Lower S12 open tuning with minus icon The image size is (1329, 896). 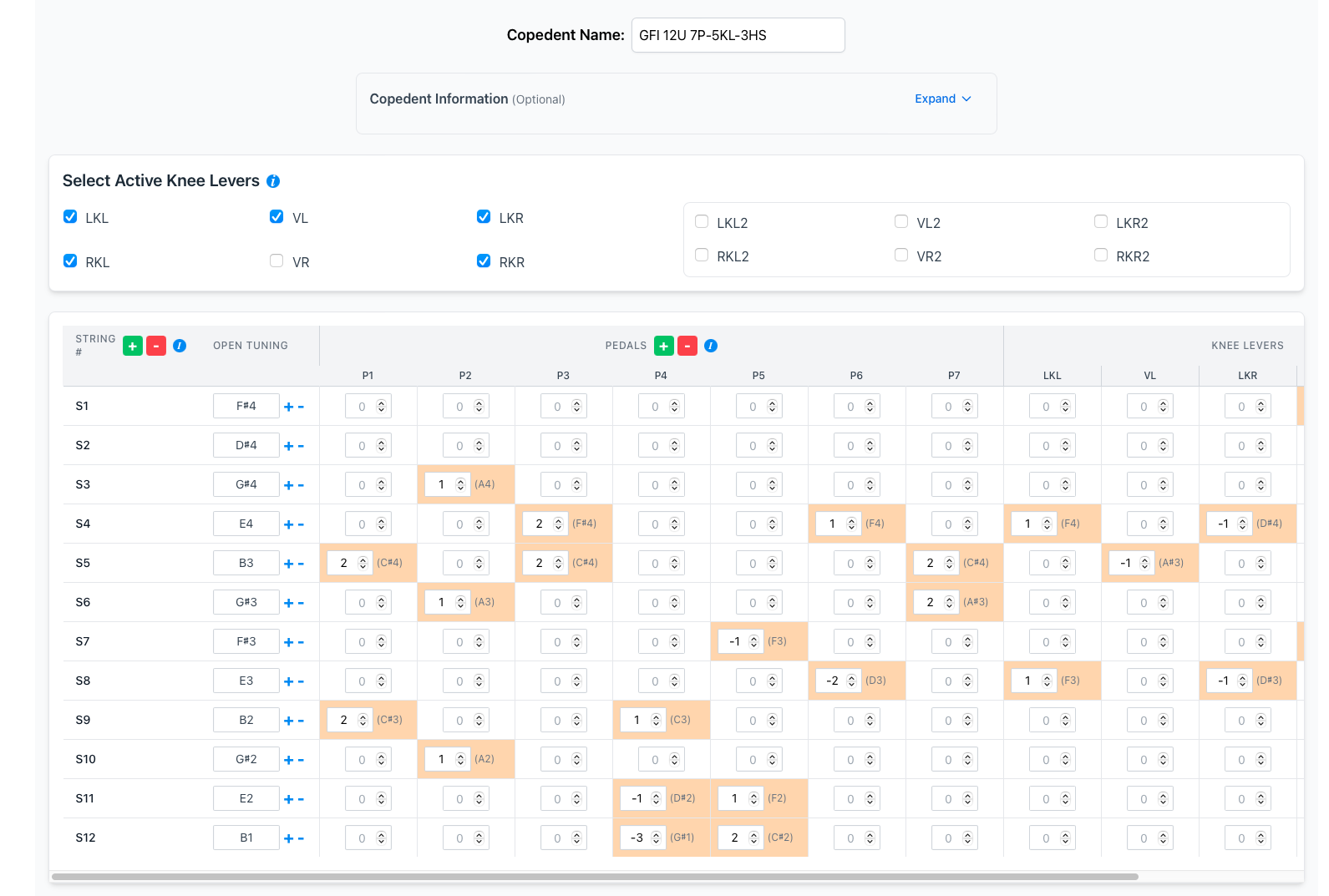[x=301, y=838]
